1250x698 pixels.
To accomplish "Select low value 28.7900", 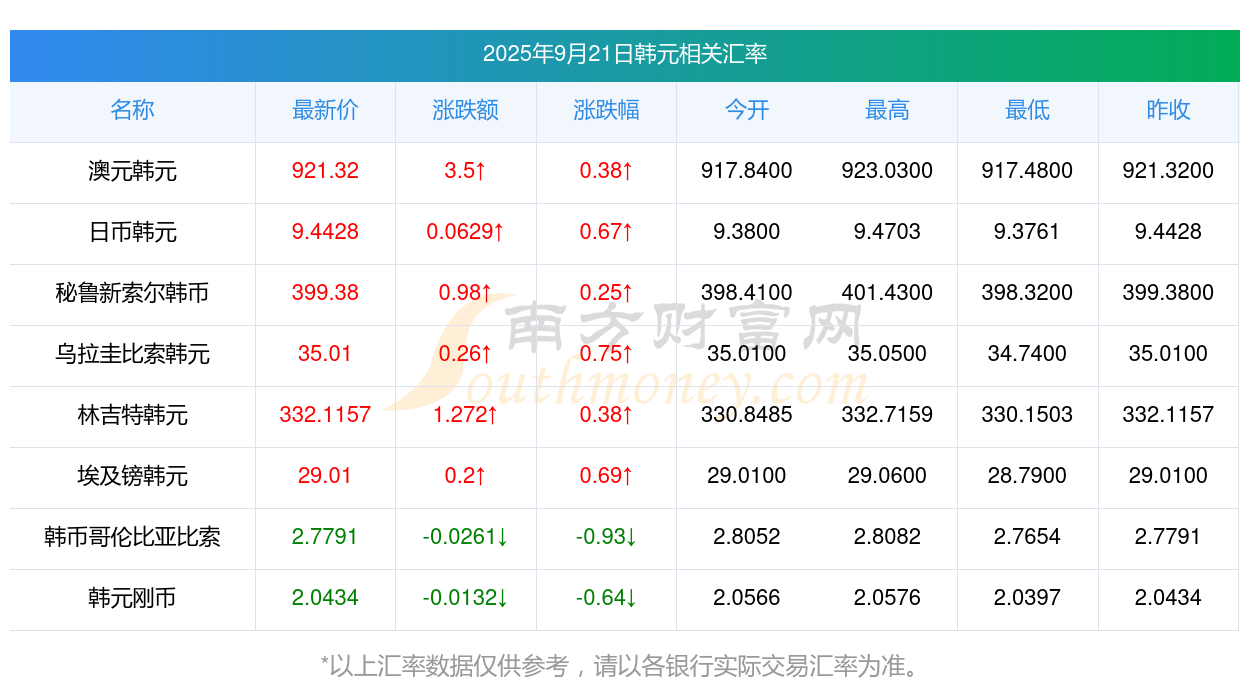I will tap(1028, 476).
